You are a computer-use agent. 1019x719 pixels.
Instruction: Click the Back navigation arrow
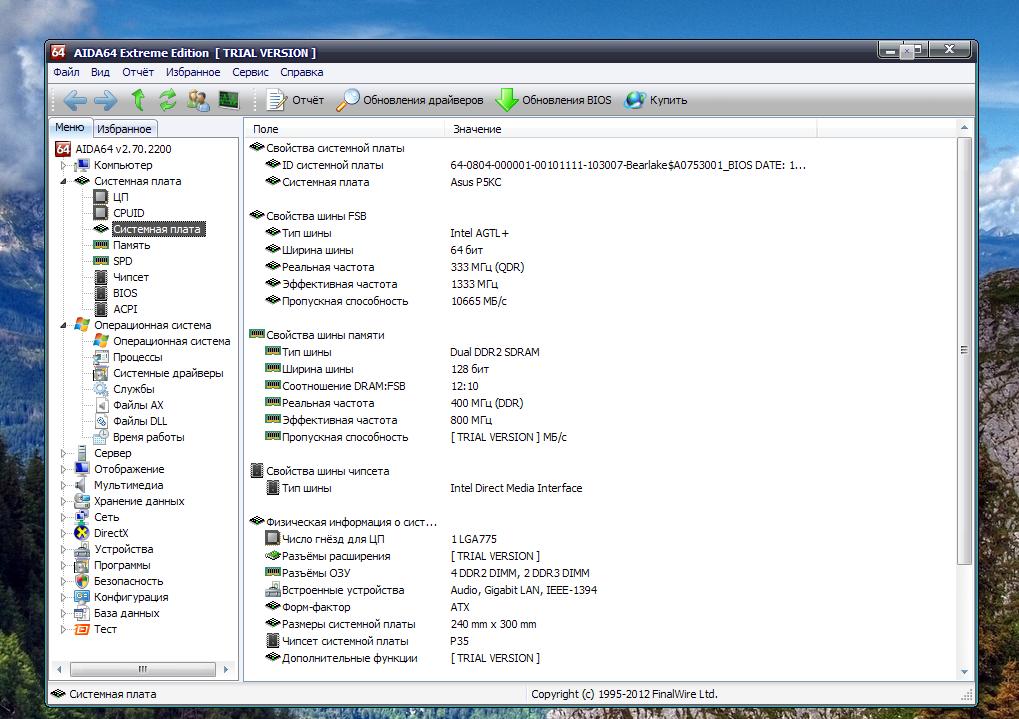coord(75,100)
